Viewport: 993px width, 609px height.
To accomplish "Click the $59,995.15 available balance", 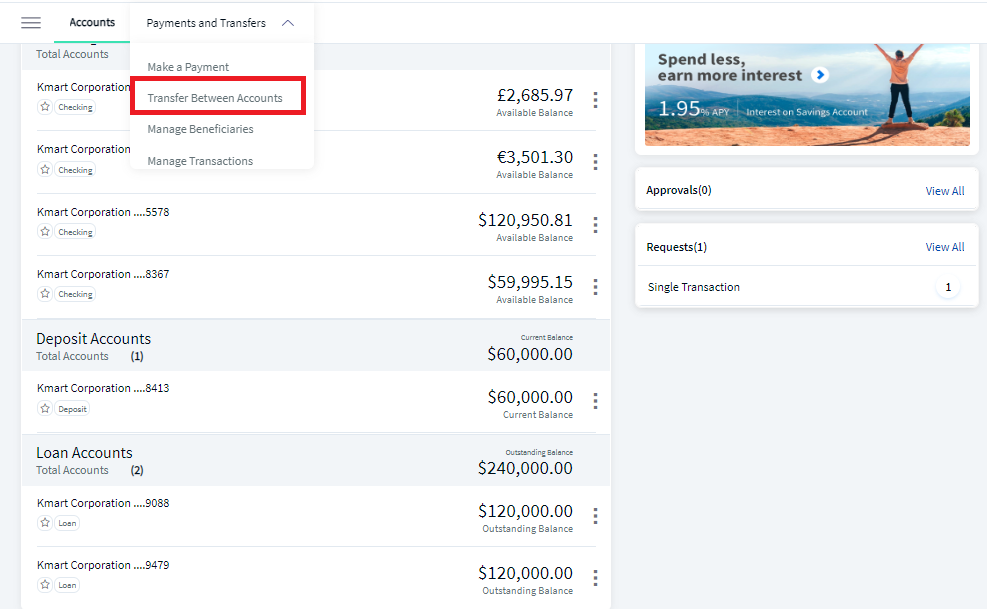I will (530, 282).
